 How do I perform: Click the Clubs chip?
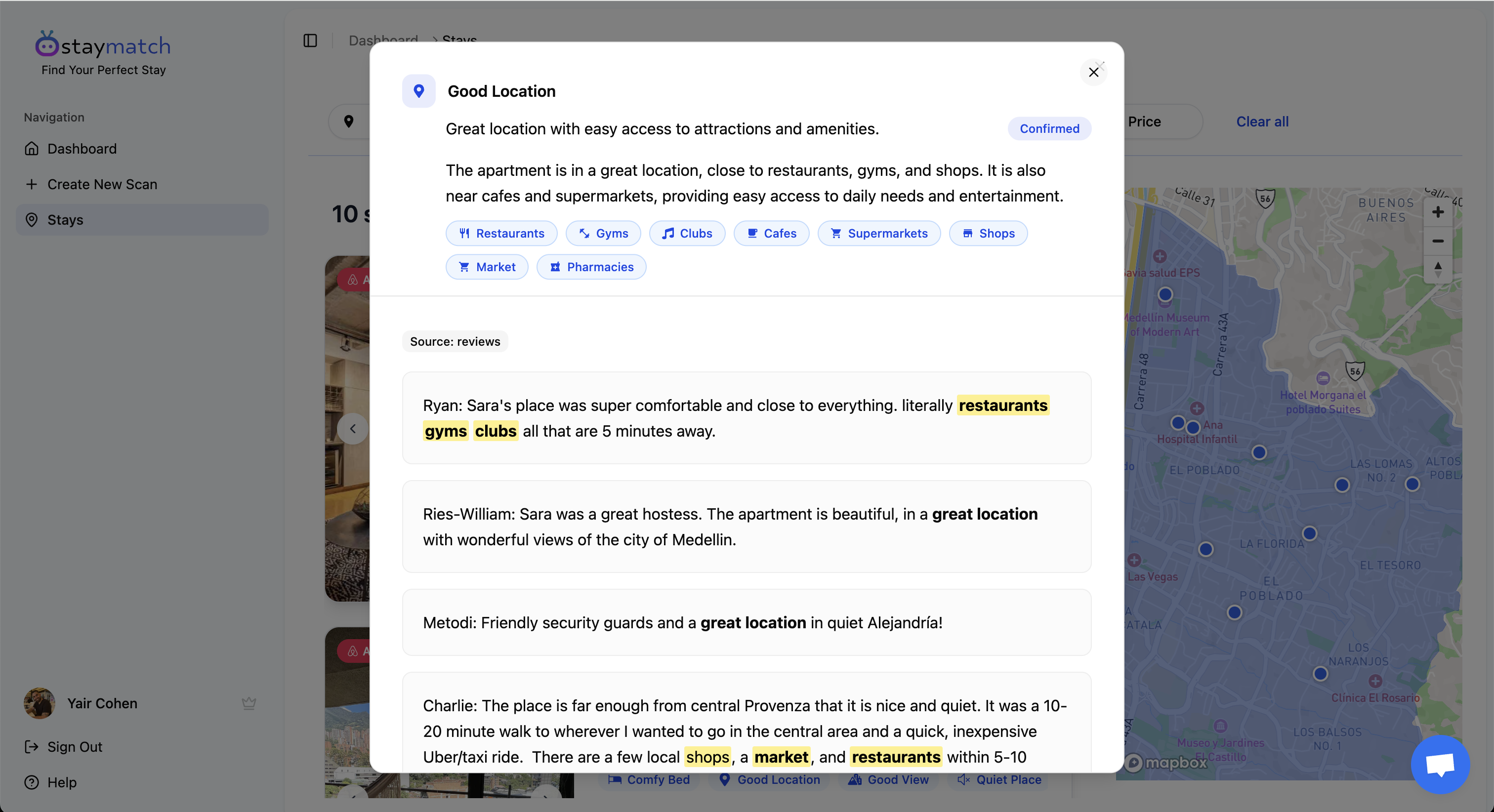tap(687, 233)
